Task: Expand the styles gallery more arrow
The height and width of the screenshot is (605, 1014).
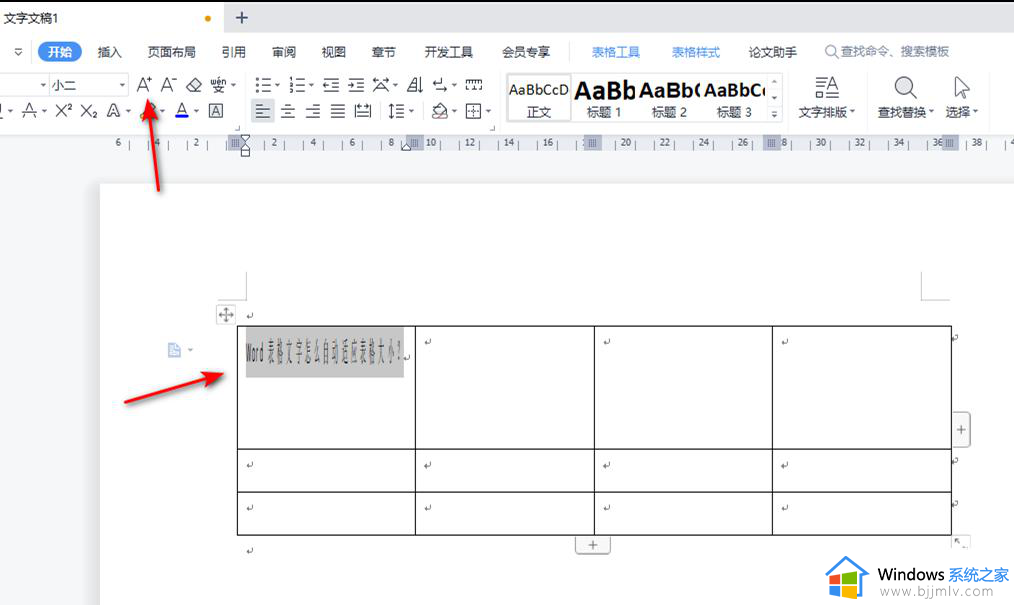Action: point(774,114)
